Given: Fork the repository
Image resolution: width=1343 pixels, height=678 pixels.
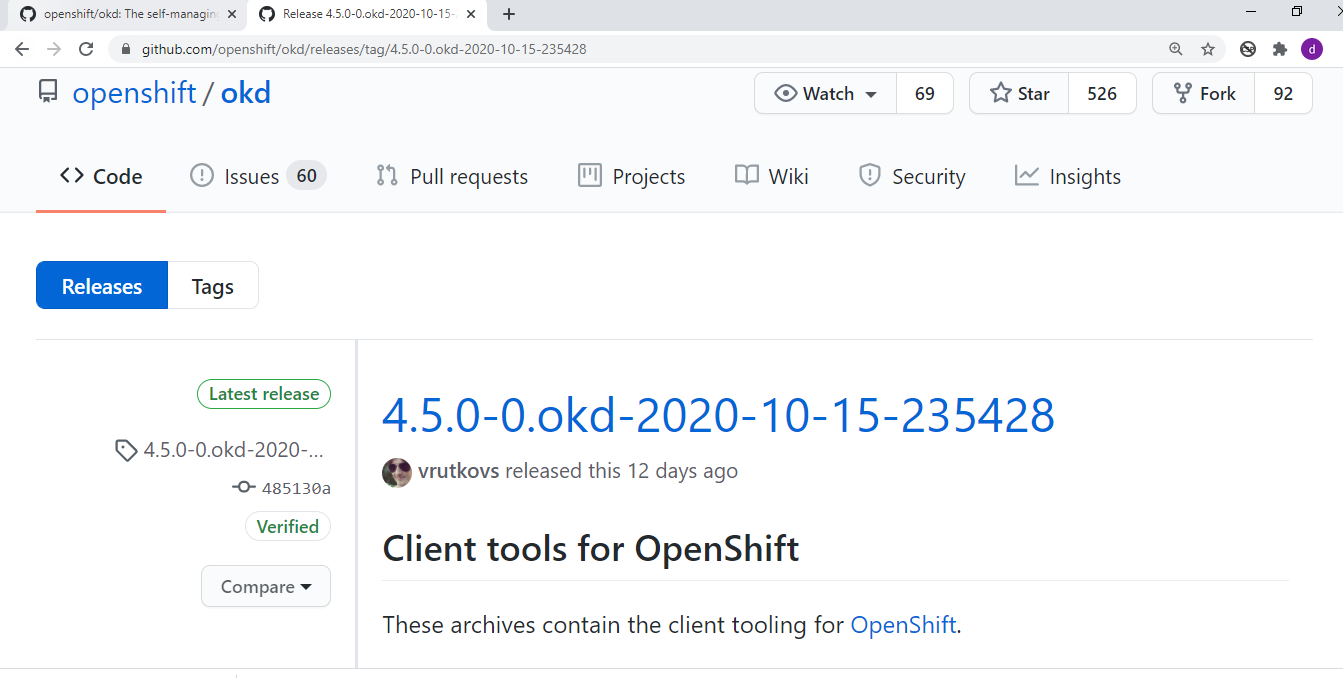Looking at the screenshot, I should coord(1203,93).
